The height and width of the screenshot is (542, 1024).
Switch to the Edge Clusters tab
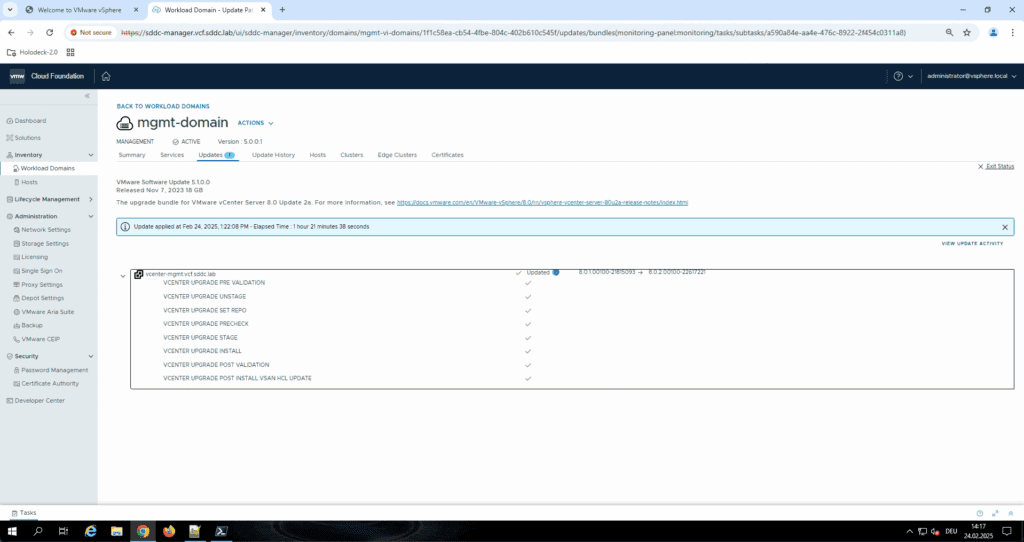pyautogui.click(x=397, y=155)
